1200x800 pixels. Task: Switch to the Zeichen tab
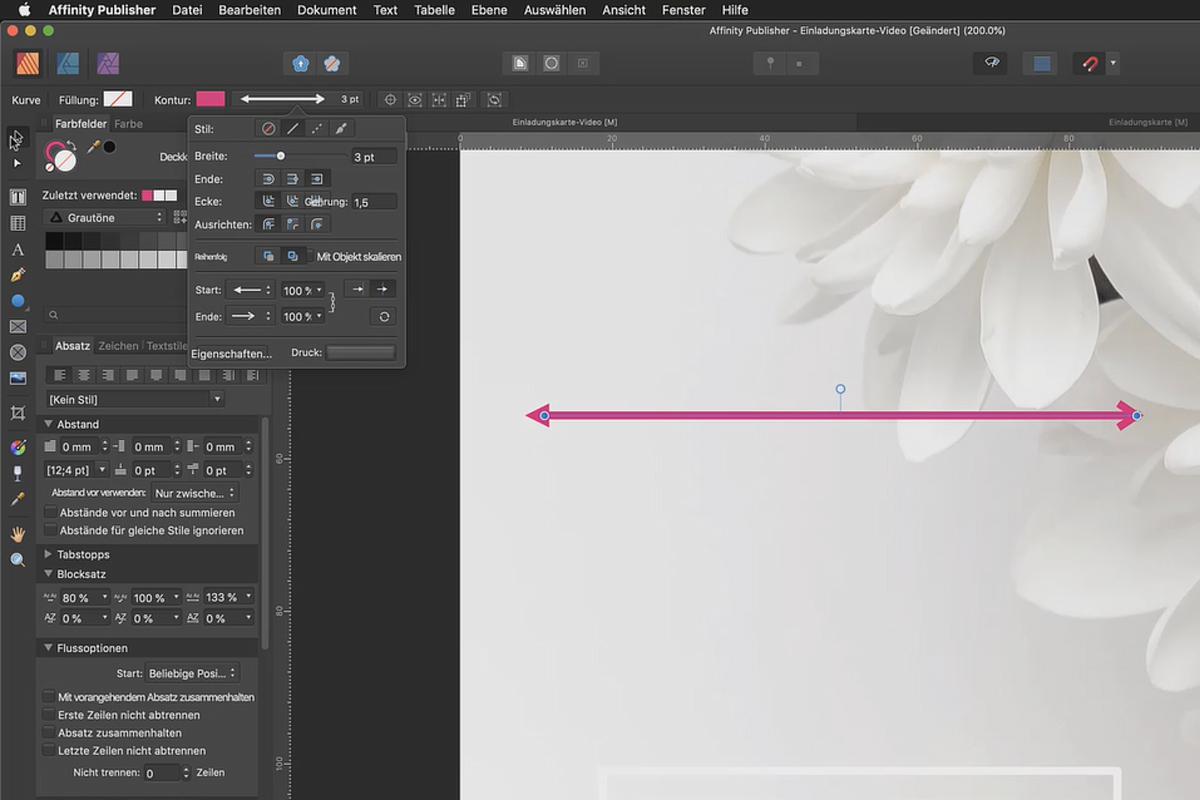click(x=117, y=345)
